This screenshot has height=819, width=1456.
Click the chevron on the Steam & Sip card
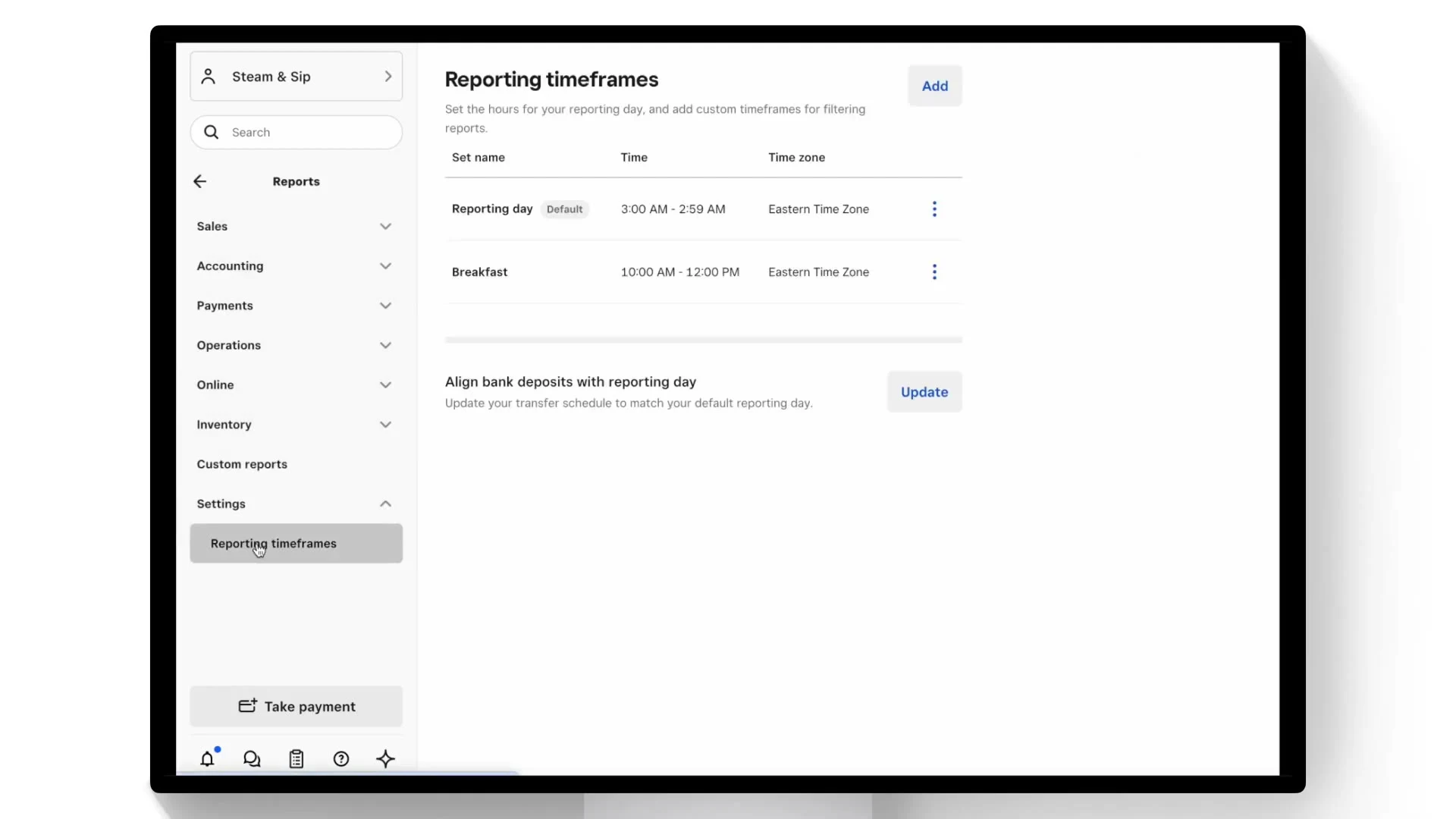pos(388,77)
